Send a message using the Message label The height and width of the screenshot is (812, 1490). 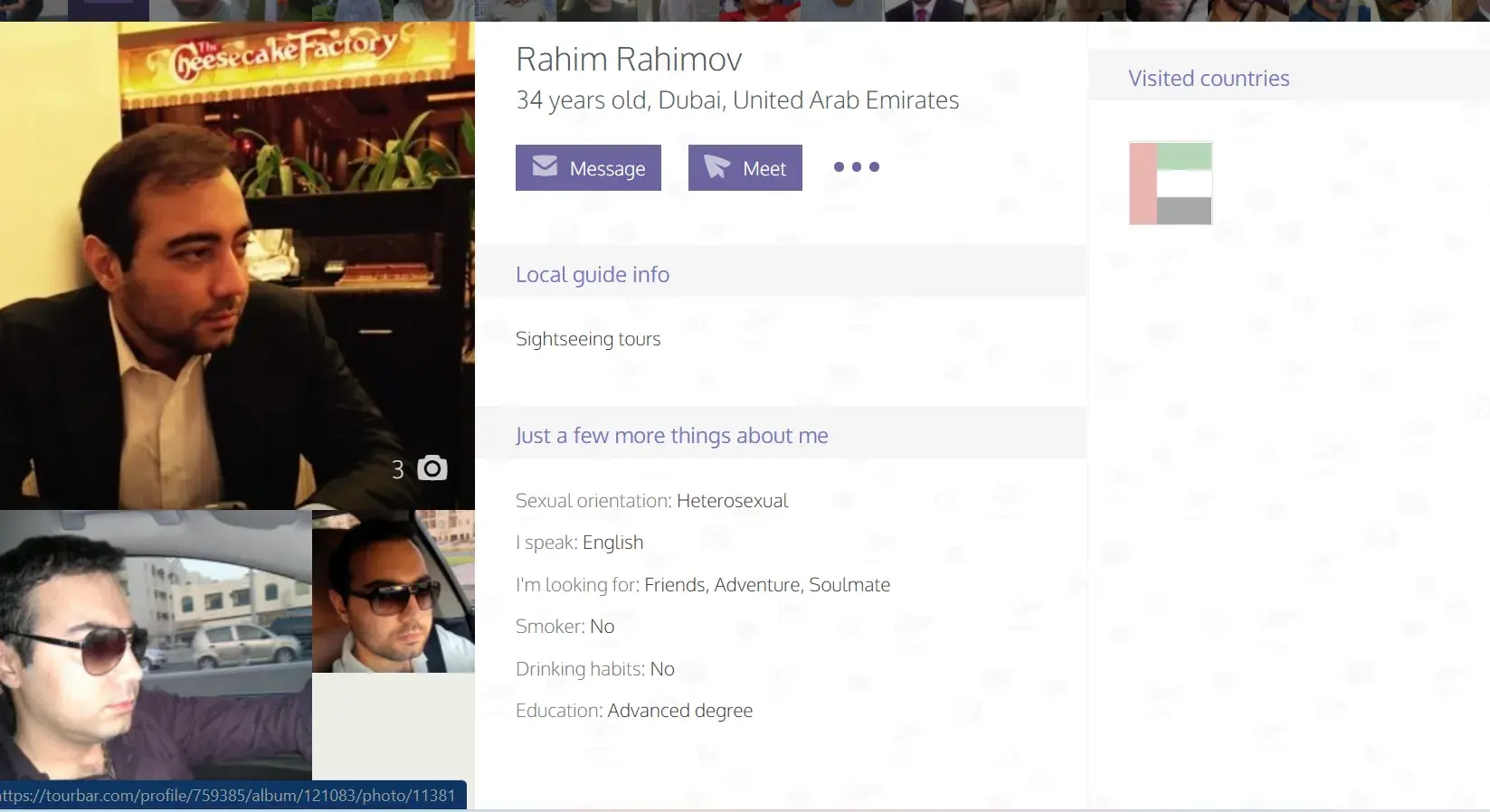coord(607,169)
